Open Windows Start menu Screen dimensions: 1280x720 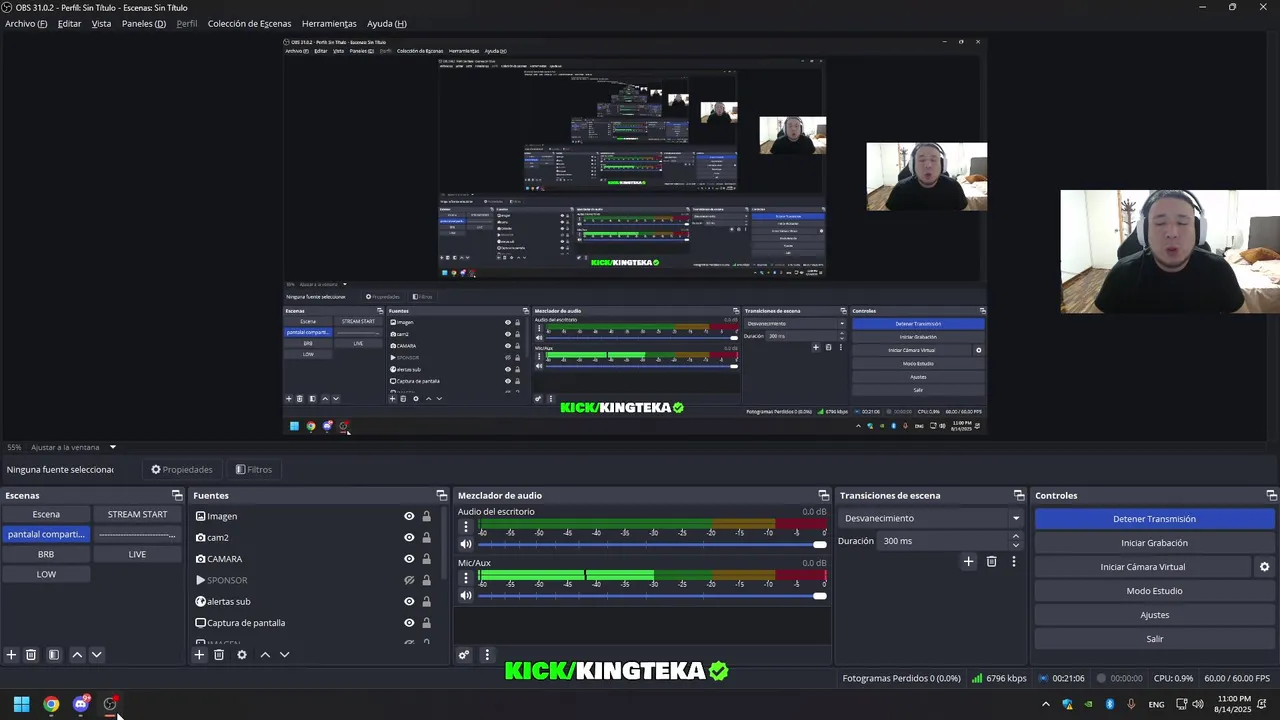pyautogui.click(x=21, y=704)
